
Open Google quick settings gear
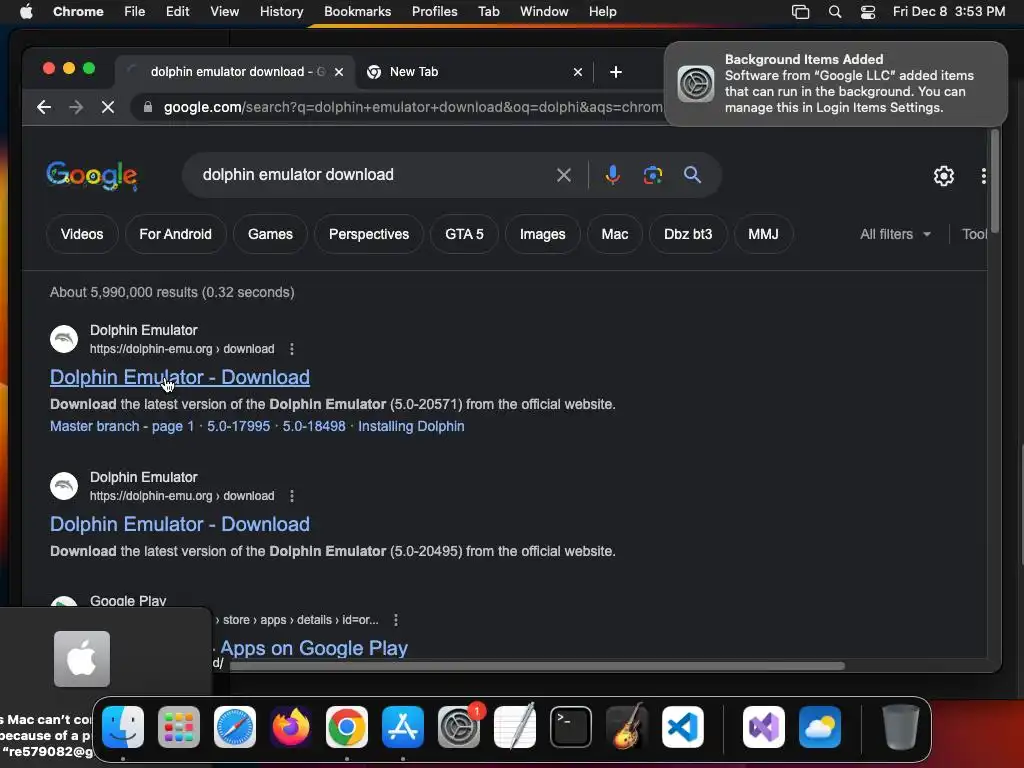[944, 176]
